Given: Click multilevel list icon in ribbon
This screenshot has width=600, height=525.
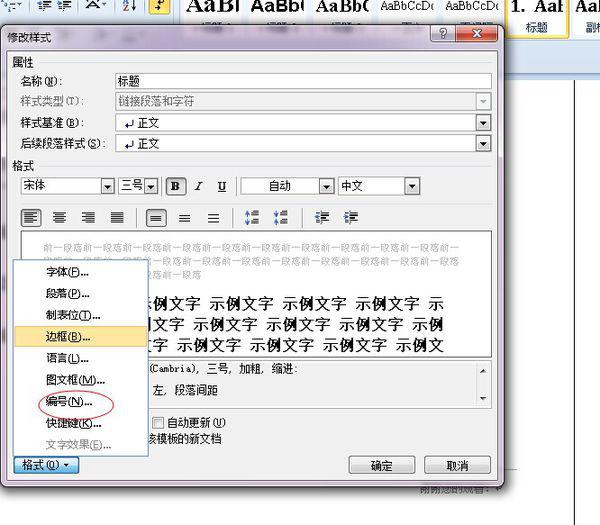Looking at the screenshot, I should tap(13, 6).
